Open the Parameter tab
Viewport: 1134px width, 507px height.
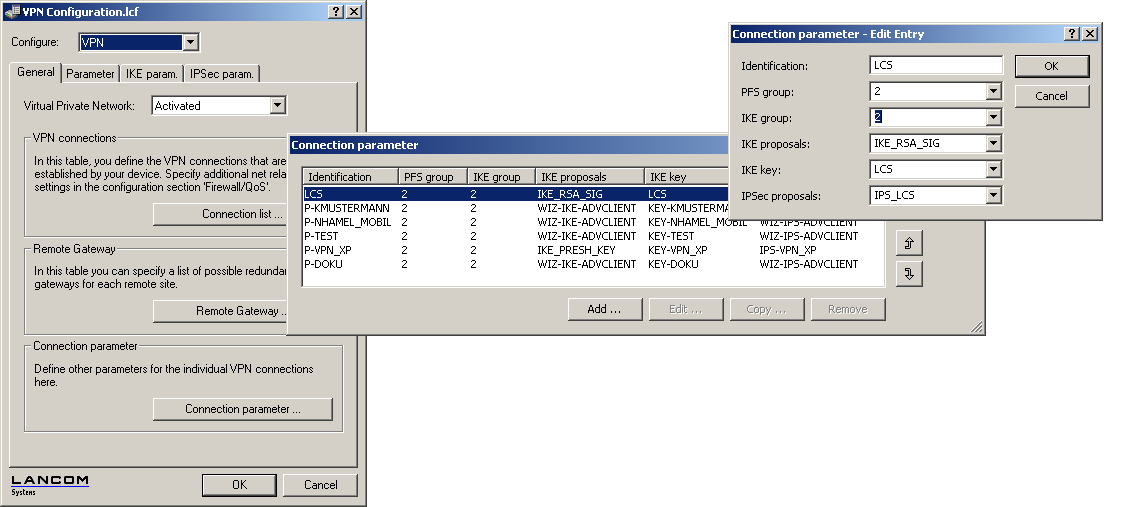coord(90,73)
